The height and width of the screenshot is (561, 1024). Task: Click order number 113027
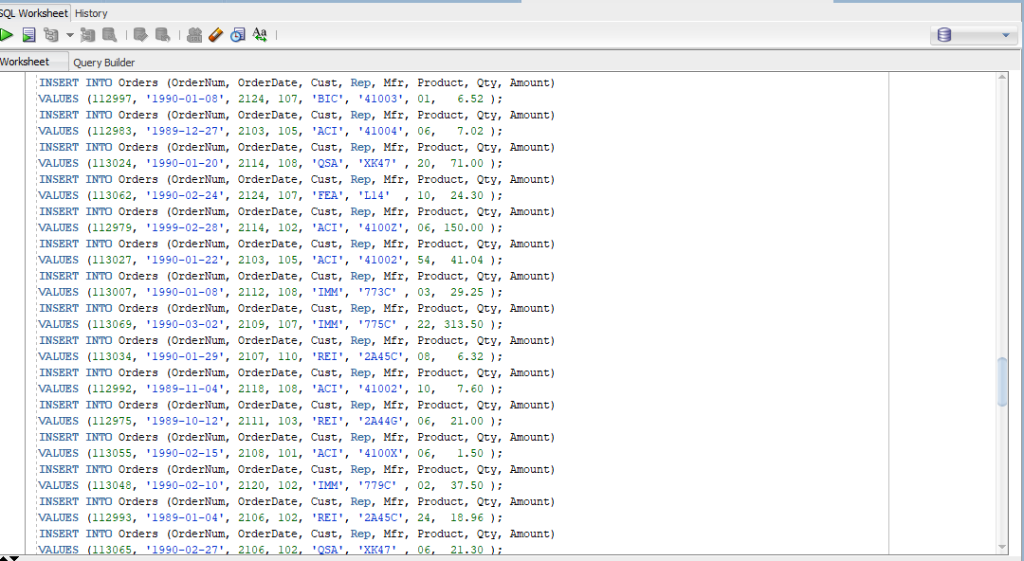112,260
